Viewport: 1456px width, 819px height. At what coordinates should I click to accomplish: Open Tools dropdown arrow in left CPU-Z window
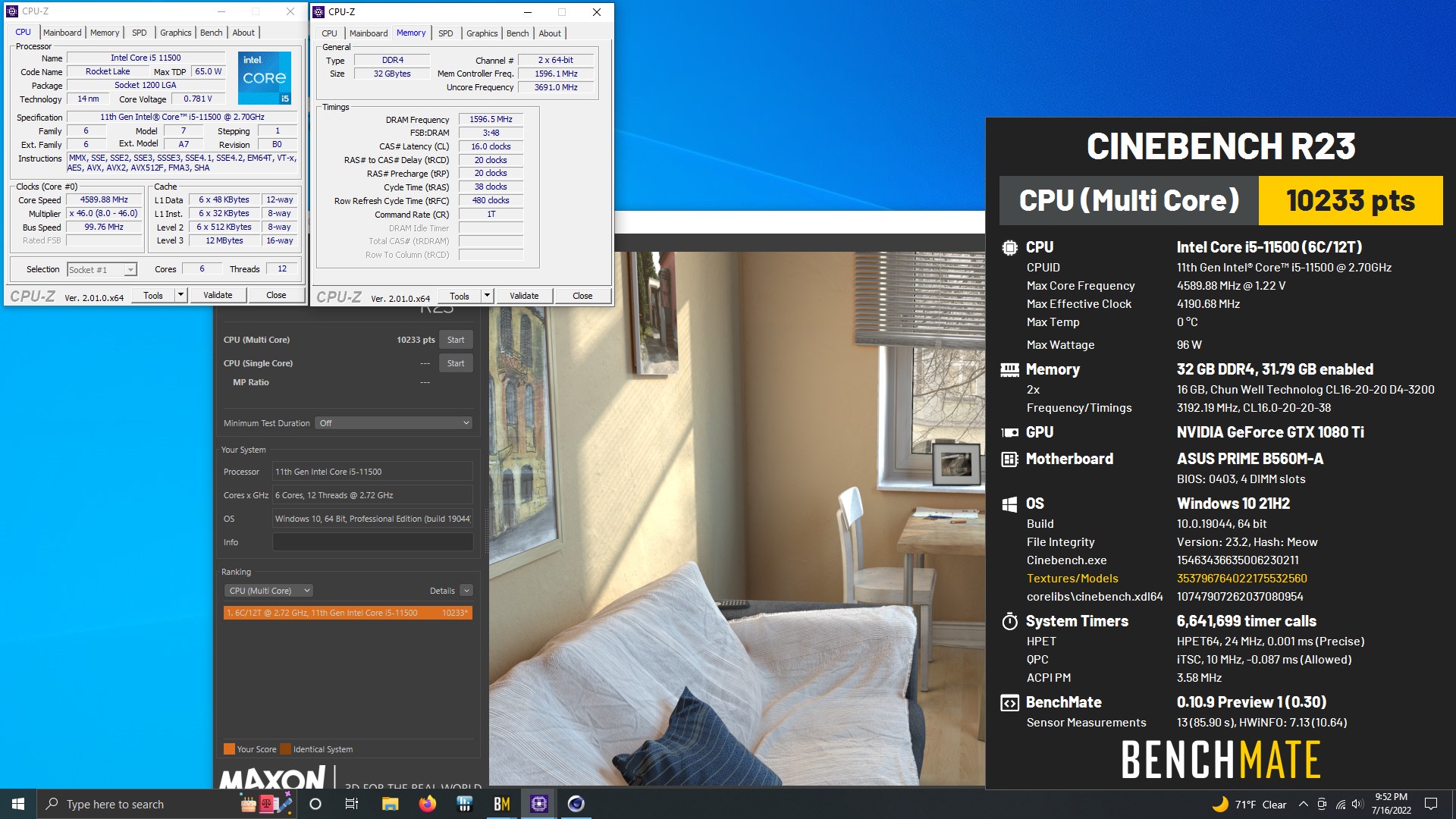[180, 295]
